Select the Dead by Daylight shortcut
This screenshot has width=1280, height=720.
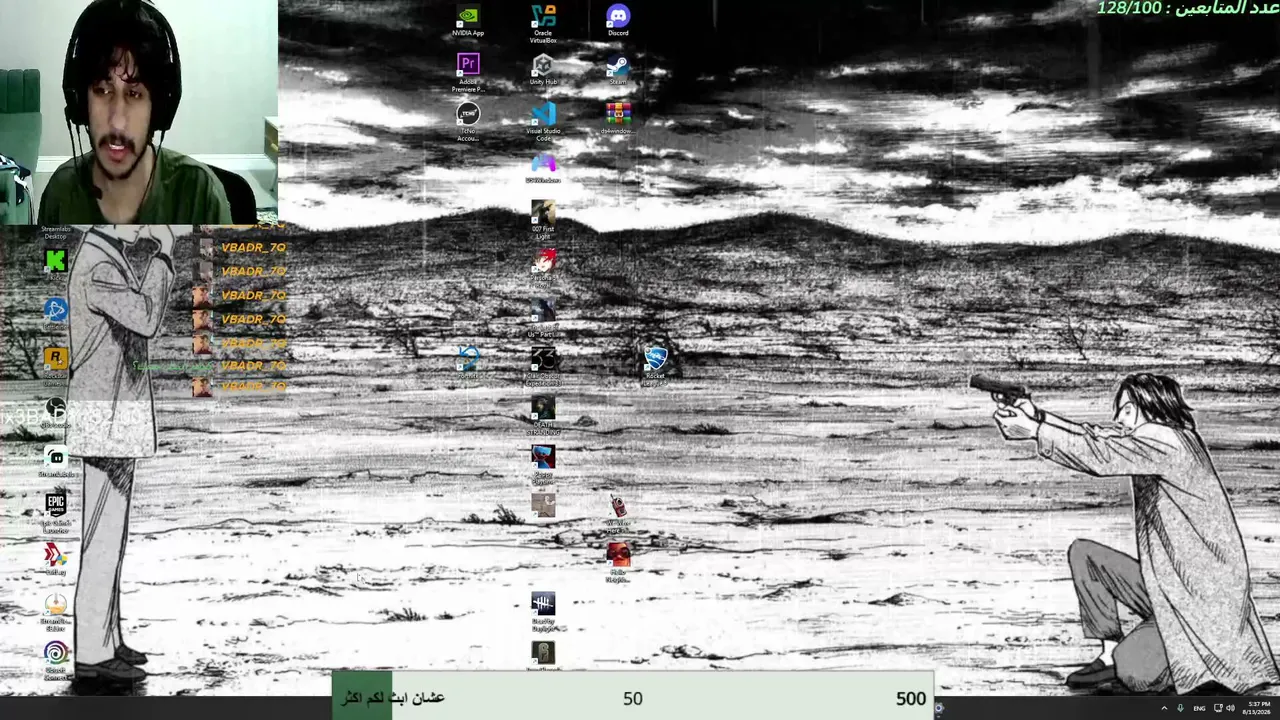point(543,611)
